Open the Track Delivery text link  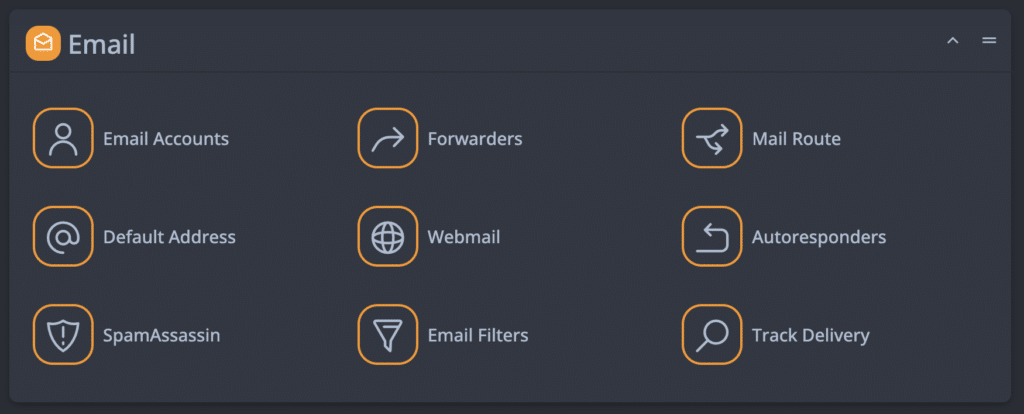(810, 336)
